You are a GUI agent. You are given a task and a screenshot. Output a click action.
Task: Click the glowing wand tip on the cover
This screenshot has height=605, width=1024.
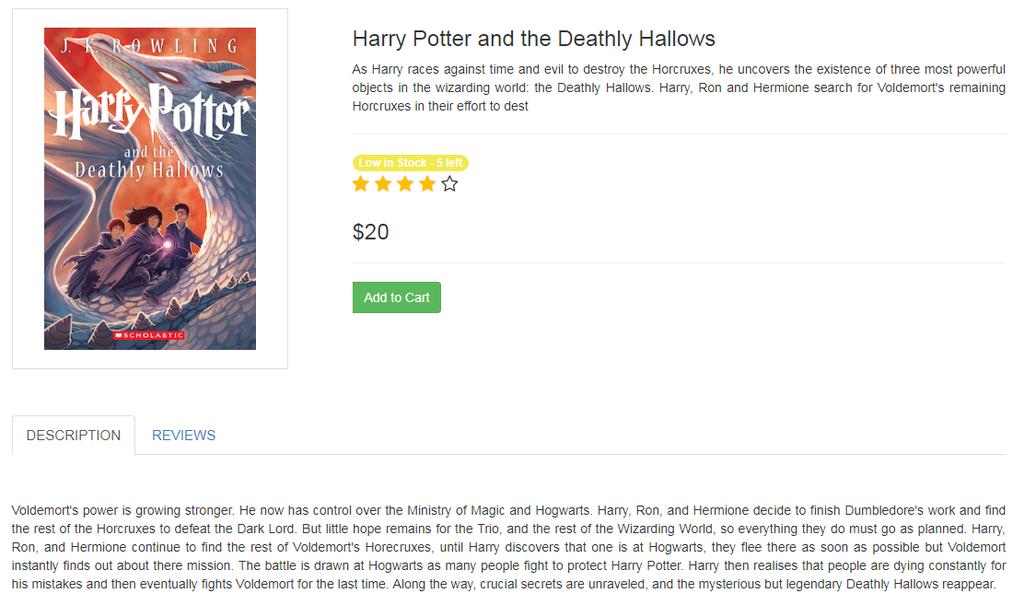[x=168, y=245]
